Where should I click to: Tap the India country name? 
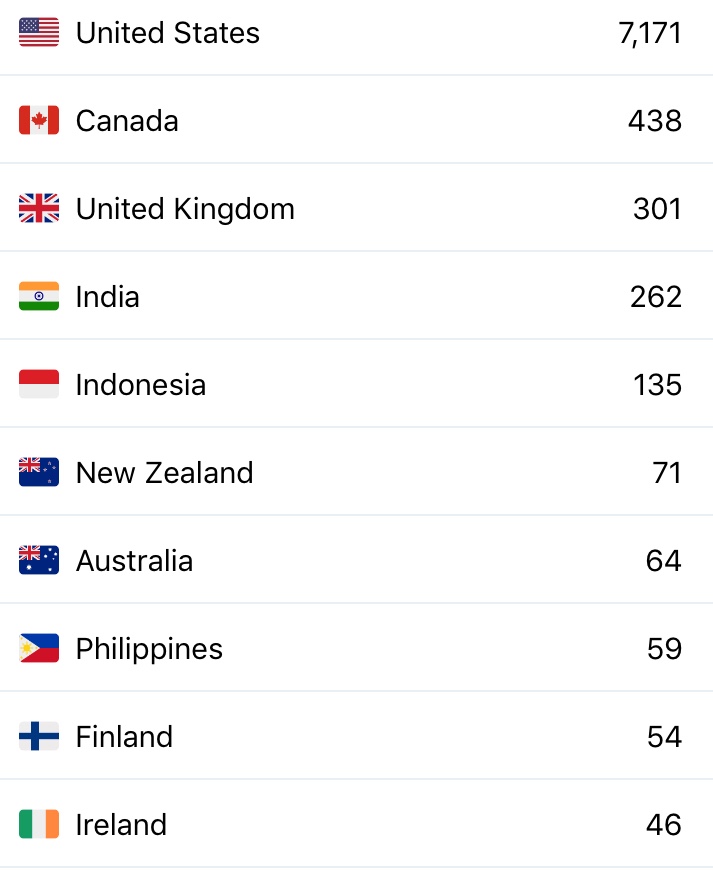tap(107, 297)
